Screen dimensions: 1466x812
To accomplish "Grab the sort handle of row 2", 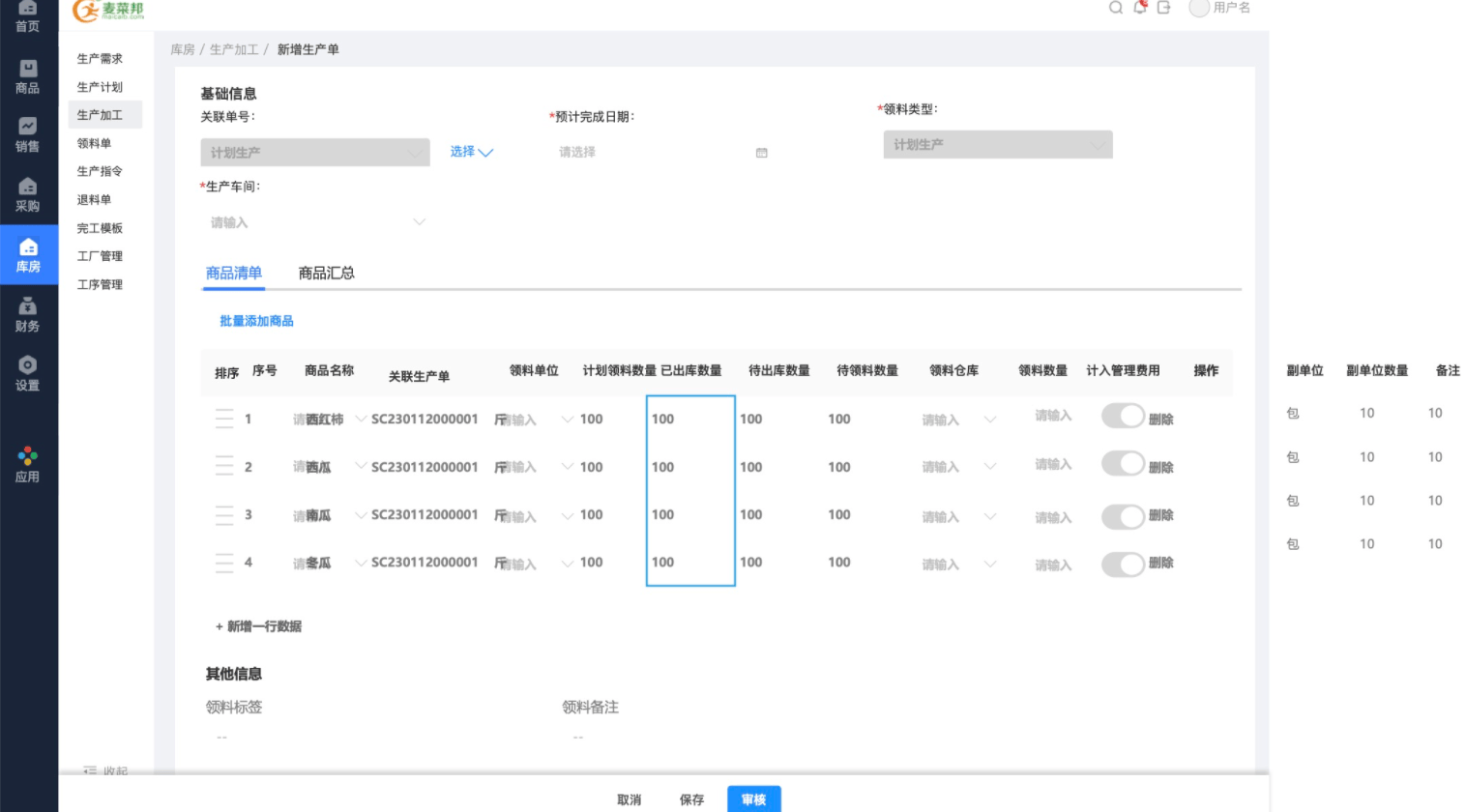I will pyautogui.click(x=224, y=466).
